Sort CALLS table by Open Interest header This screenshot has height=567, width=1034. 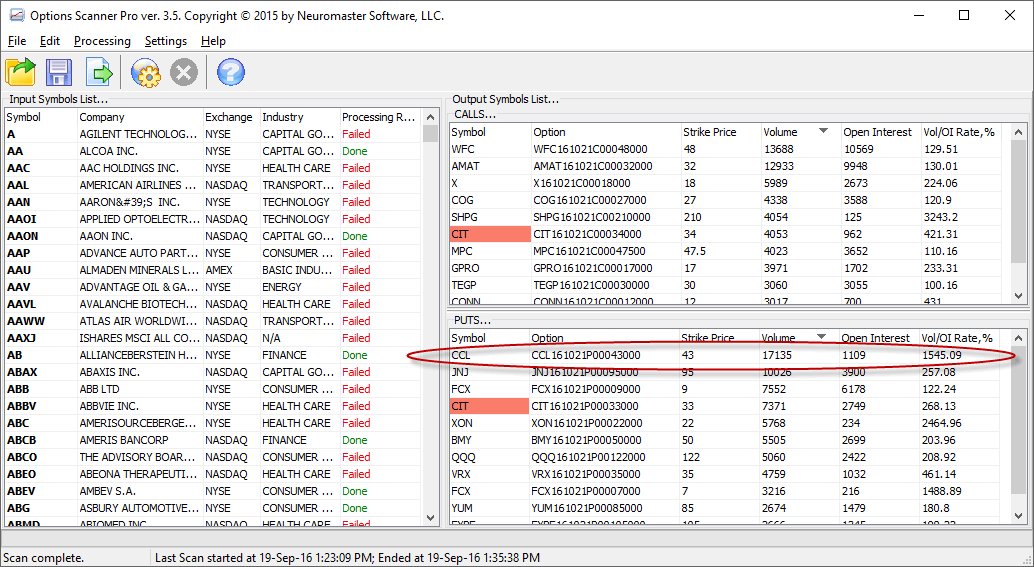click(880, 132)
